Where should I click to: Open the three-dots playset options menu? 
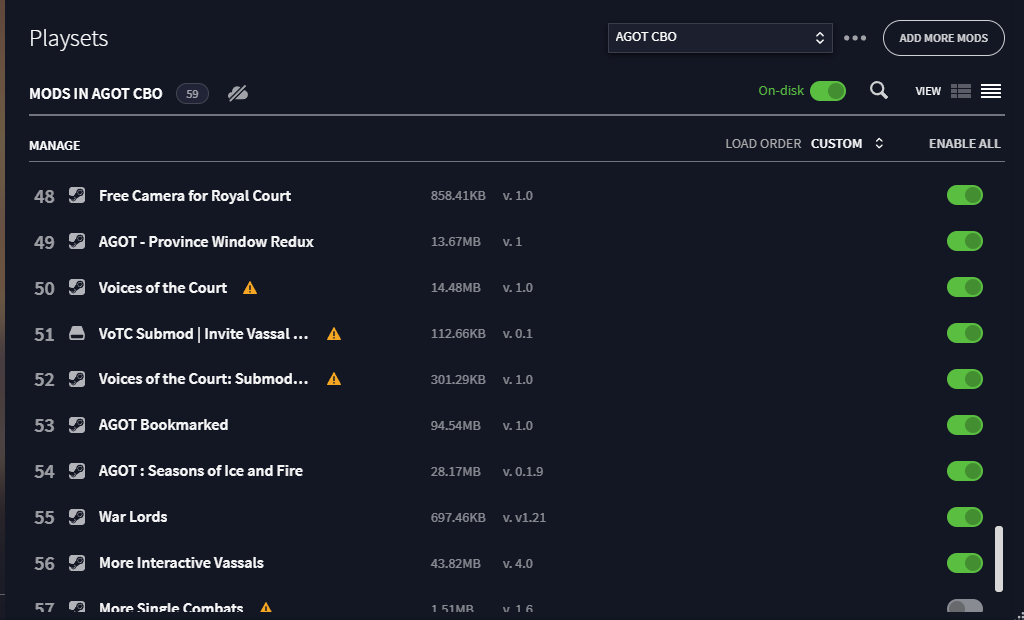pos(855,38)
